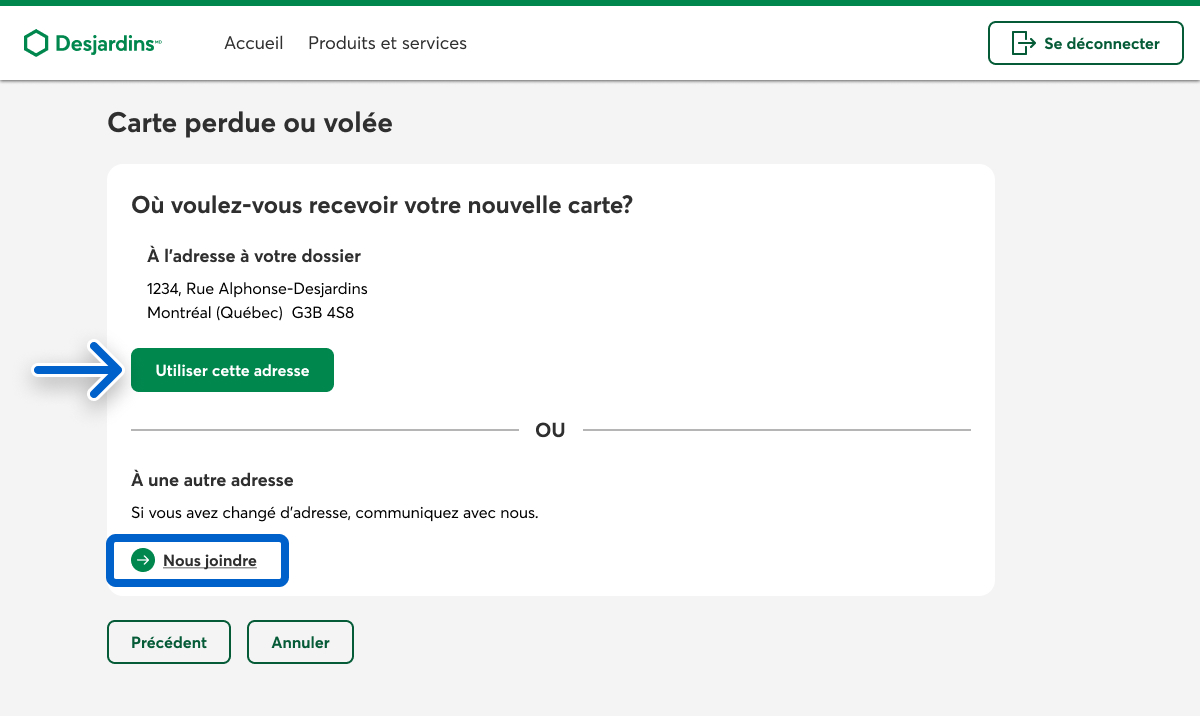This screenshot has height=716, width=1200.
Task: Click the À une autre adresse heading
Action: point(212,480)
